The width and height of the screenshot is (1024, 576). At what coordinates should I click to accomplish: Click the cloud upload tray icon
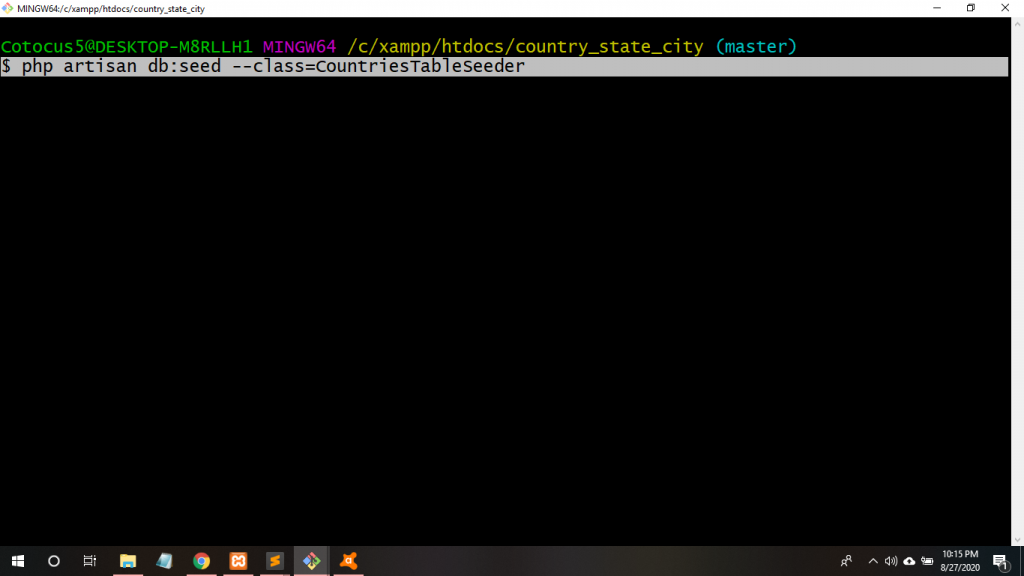tap(909, 561)
